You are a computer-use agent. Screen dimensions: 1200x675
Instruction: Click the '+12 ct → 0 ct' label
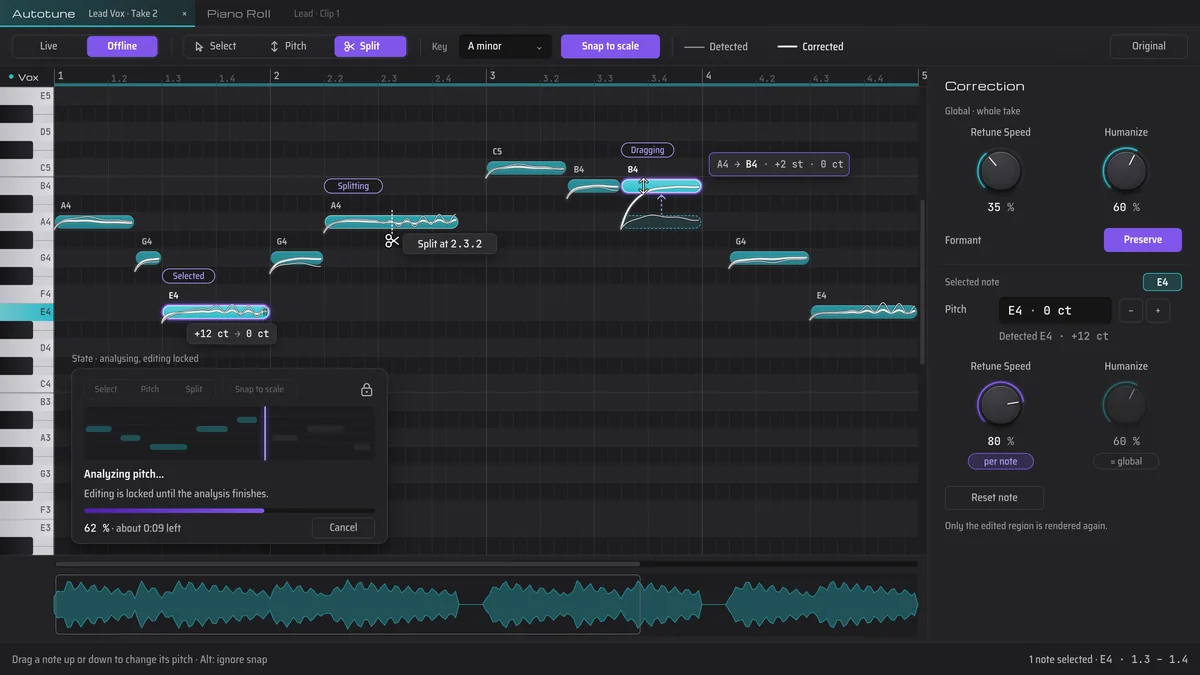(232, 334)
